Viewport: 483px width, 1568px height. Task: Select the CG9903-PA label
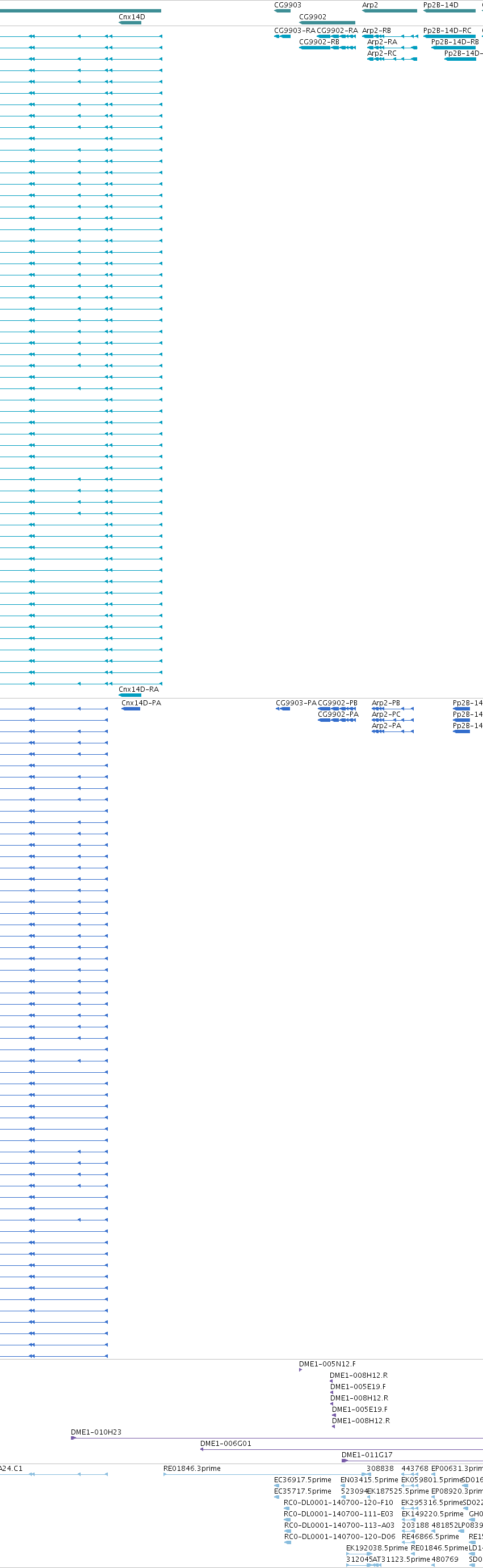point(296,703)
